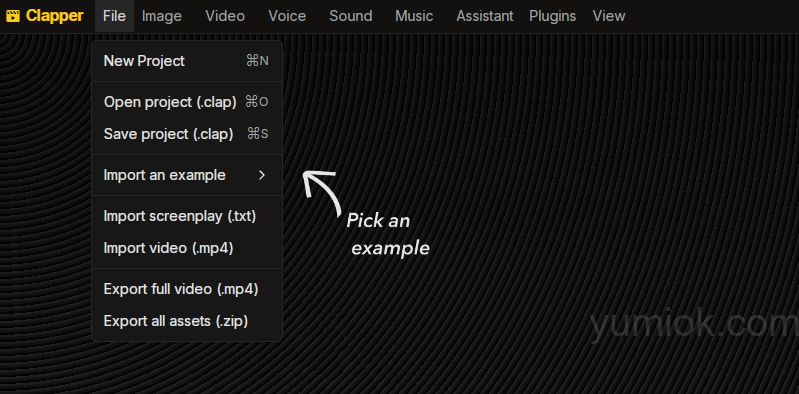Open the Sound menu
The image size is (799, 394).
tap(351, 16)
